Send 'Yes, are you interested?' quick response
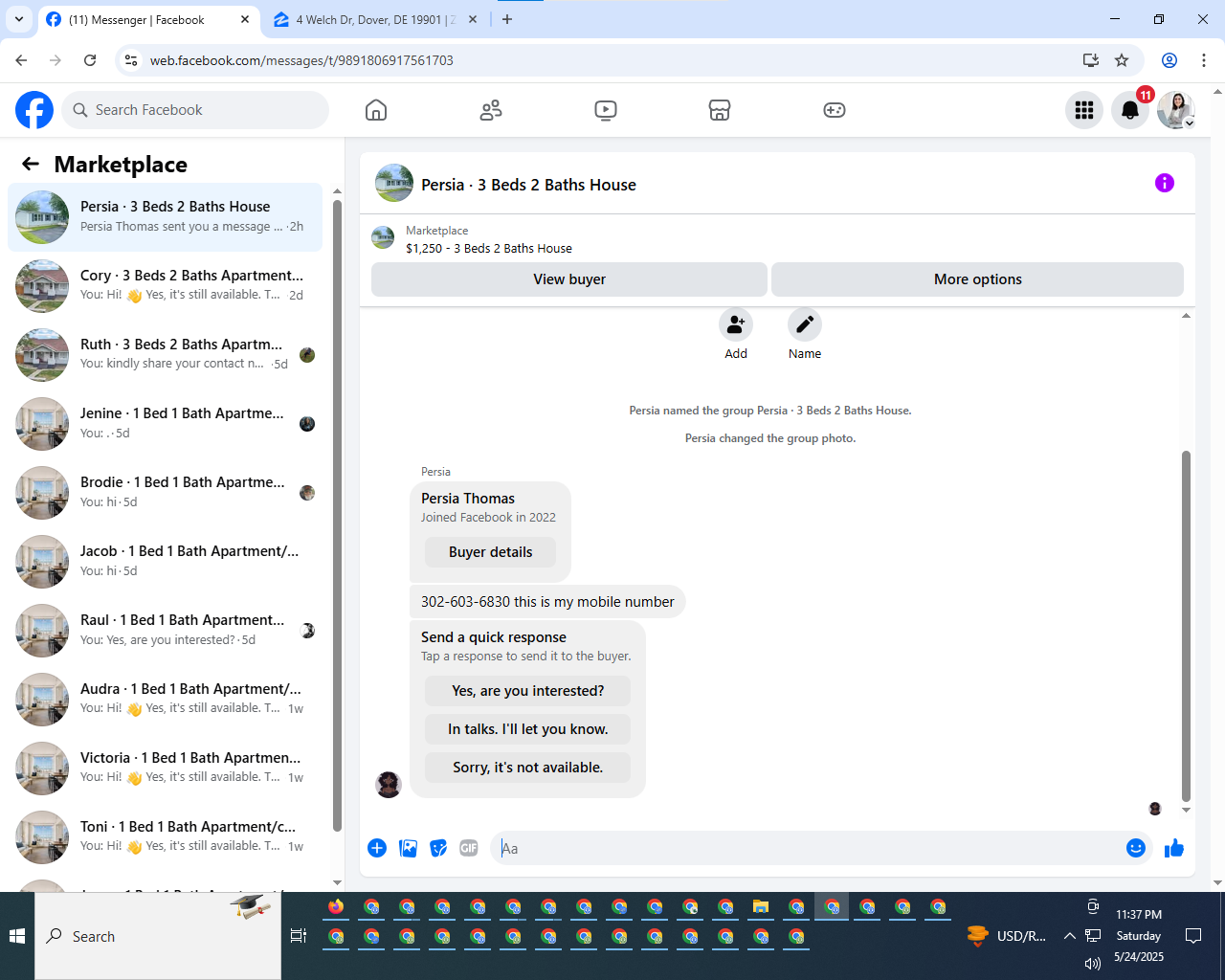Image resolution: width=1225 pixels, height=980 pixels. click(x=528, y=691)
